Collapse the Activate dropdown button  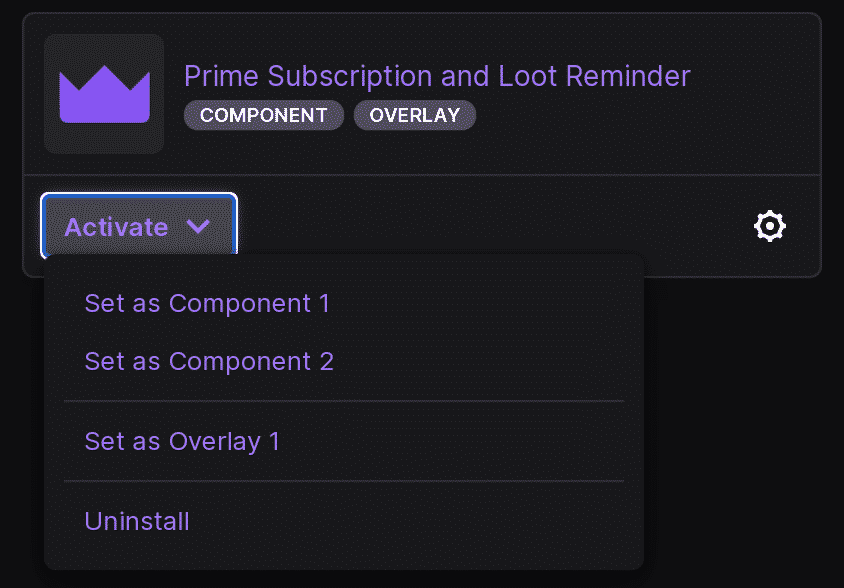point(138,227)
